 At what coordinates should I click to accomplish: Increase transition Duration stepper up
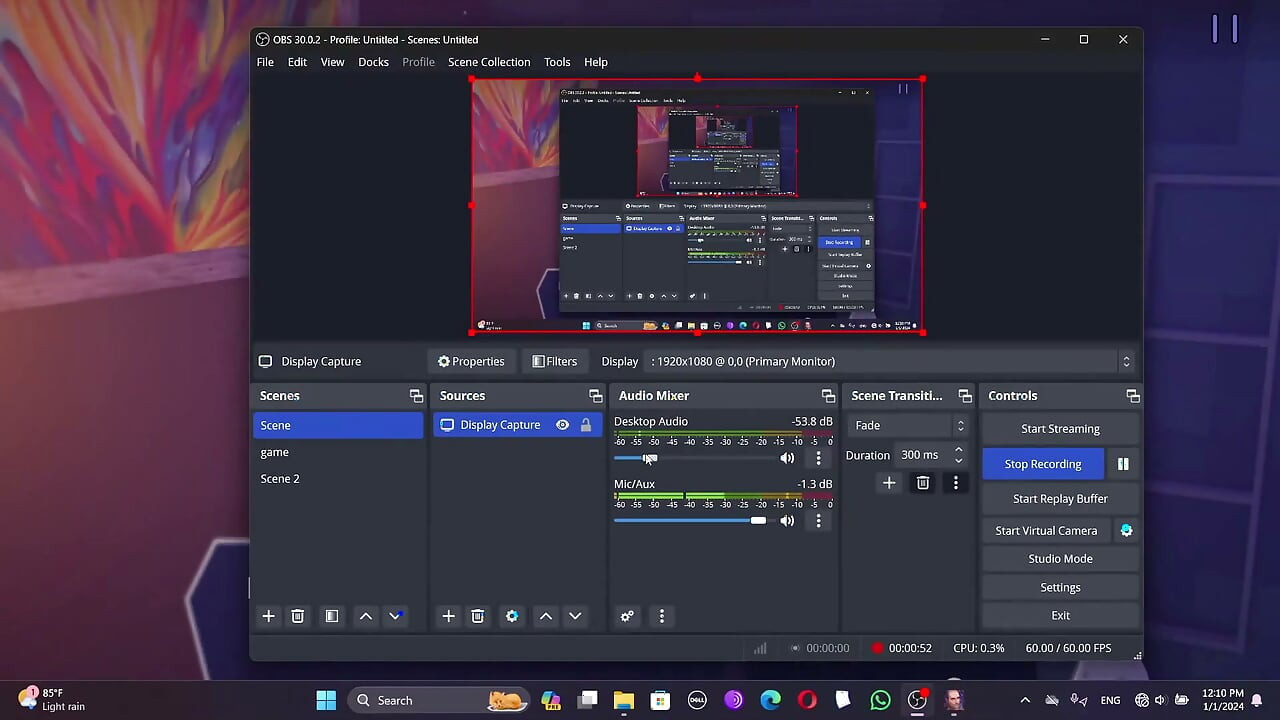click(958, 449)
